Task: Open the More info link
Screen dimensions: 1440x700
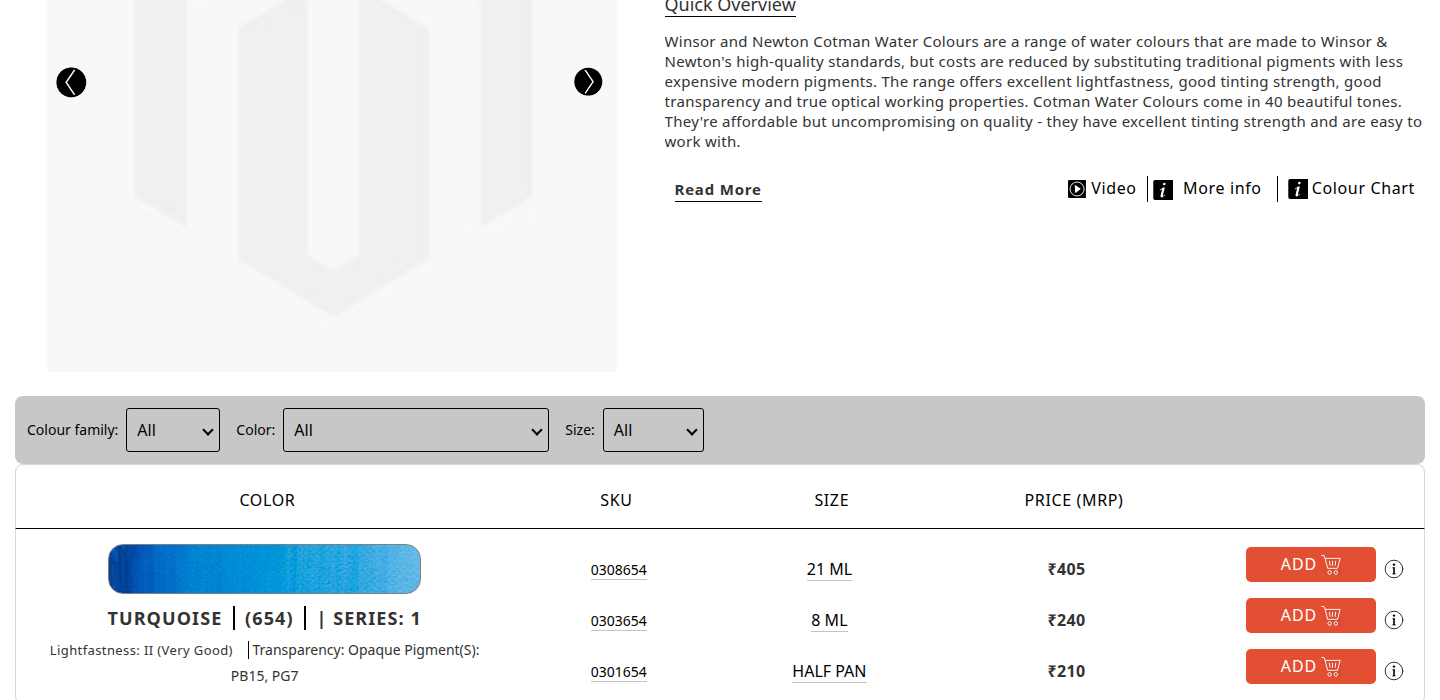Action: click(x=1208, y=189)
